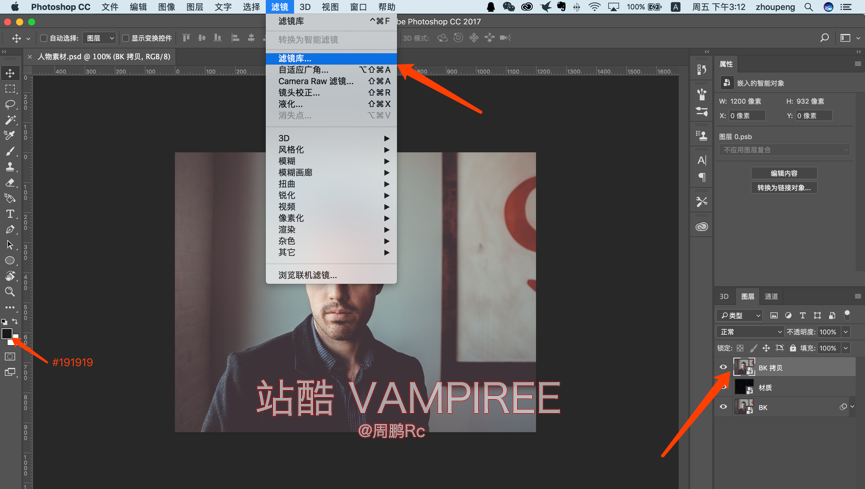
Task: Select the Paint Bucket tool
Action: tap(10, 198)
